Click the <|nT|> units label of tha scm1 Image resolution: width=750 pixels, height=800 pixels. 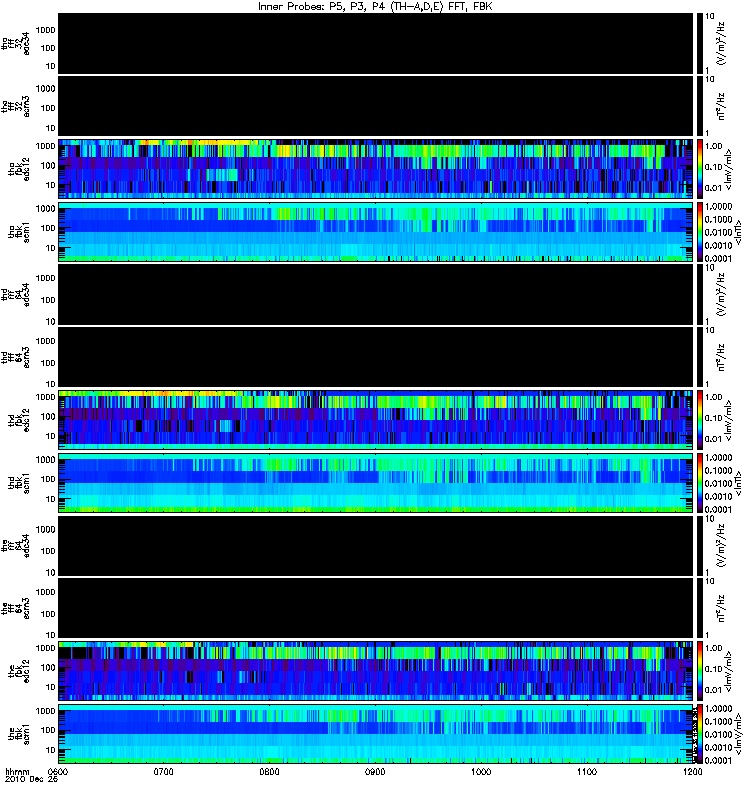click(x=738, y=232)
